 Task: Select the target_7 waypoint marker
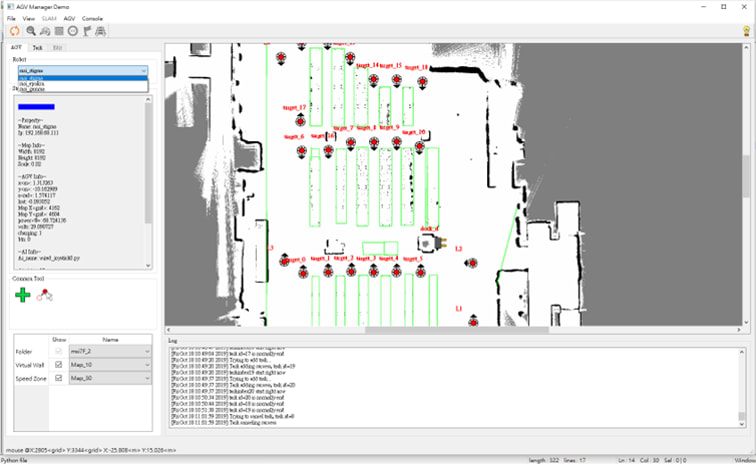pyautogui.click(x=351, y=143)
